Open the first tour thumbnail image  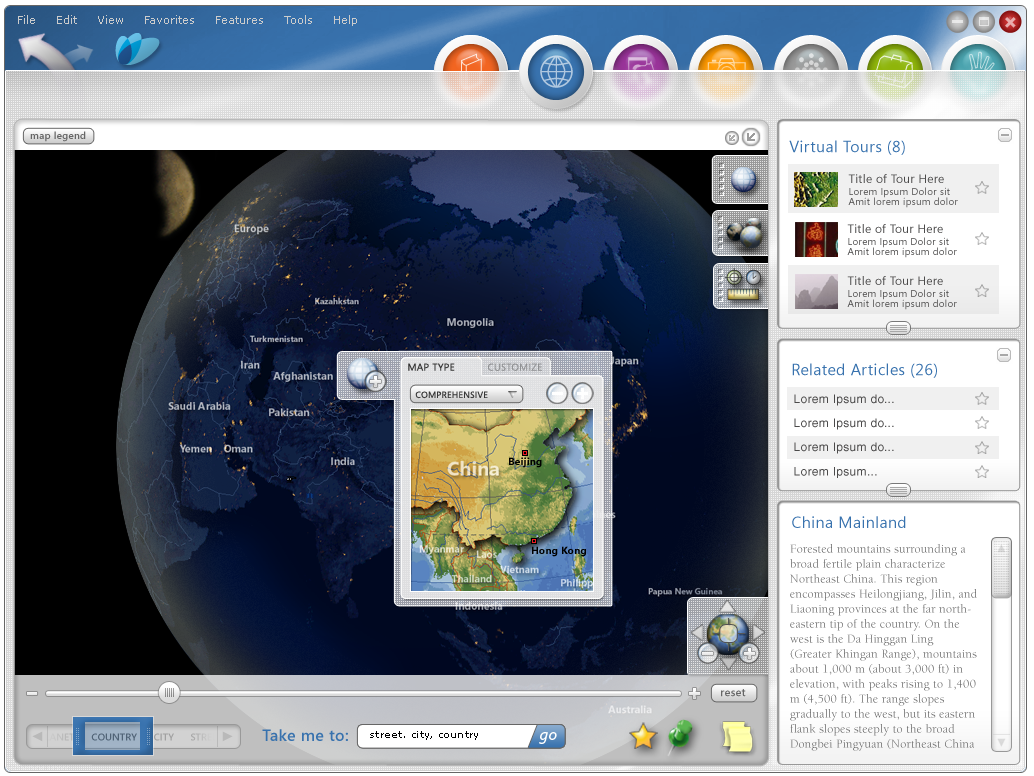[x=816, y=189]
